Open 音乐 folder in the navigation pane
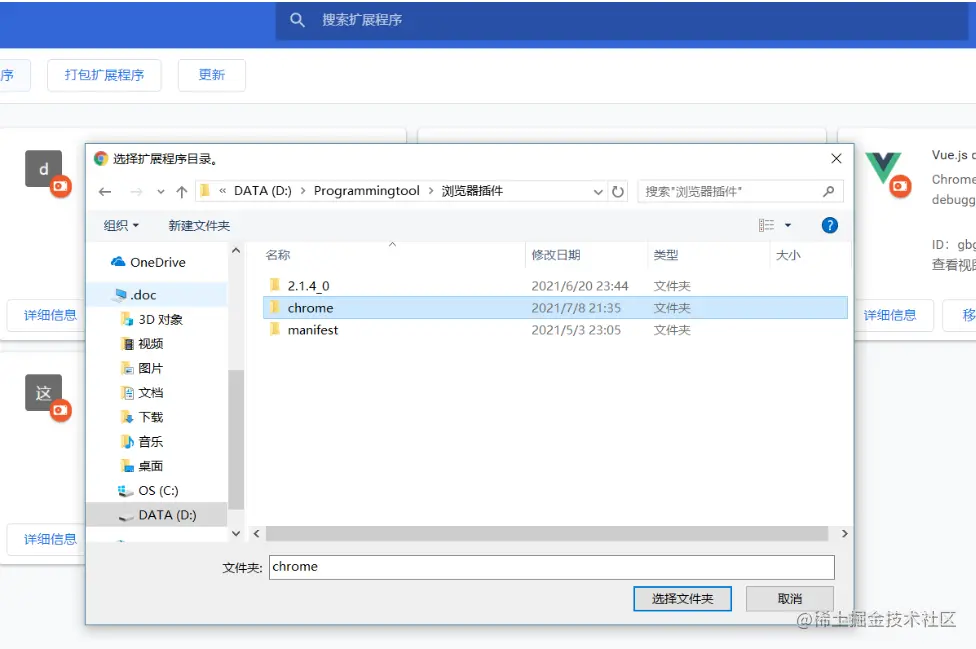 [x=150, y=442]
